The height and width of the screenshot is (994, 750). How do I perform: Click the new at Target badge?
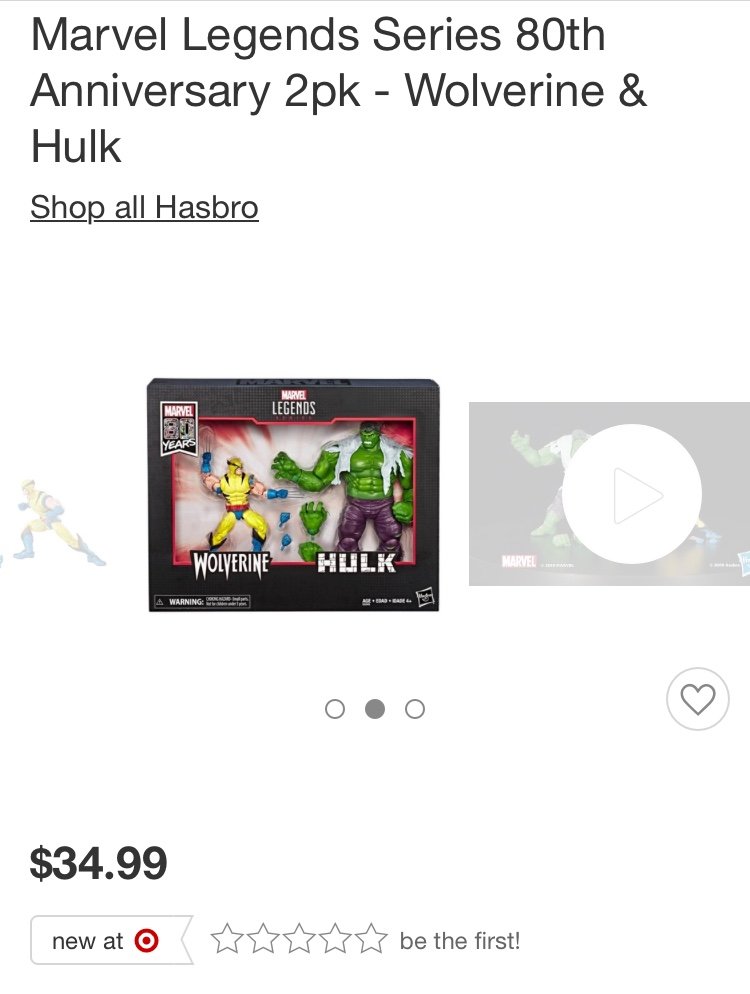(112, 940)
